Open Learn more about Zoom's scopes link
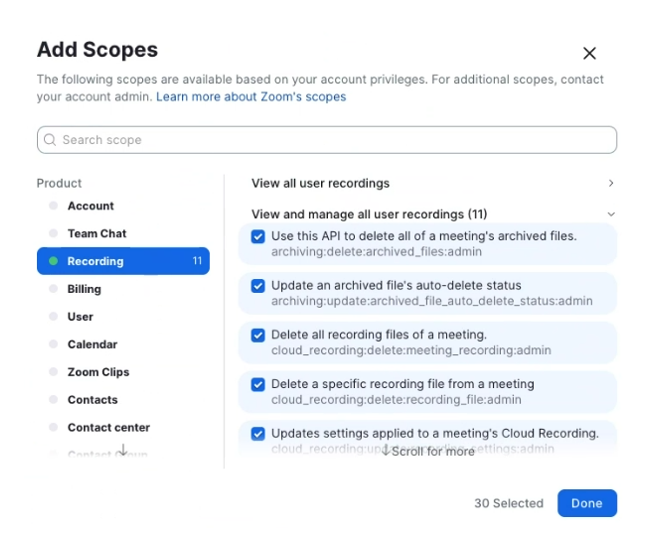Image resolution: width=650 pixels, height=548 pixels. (x=251, y=97)
